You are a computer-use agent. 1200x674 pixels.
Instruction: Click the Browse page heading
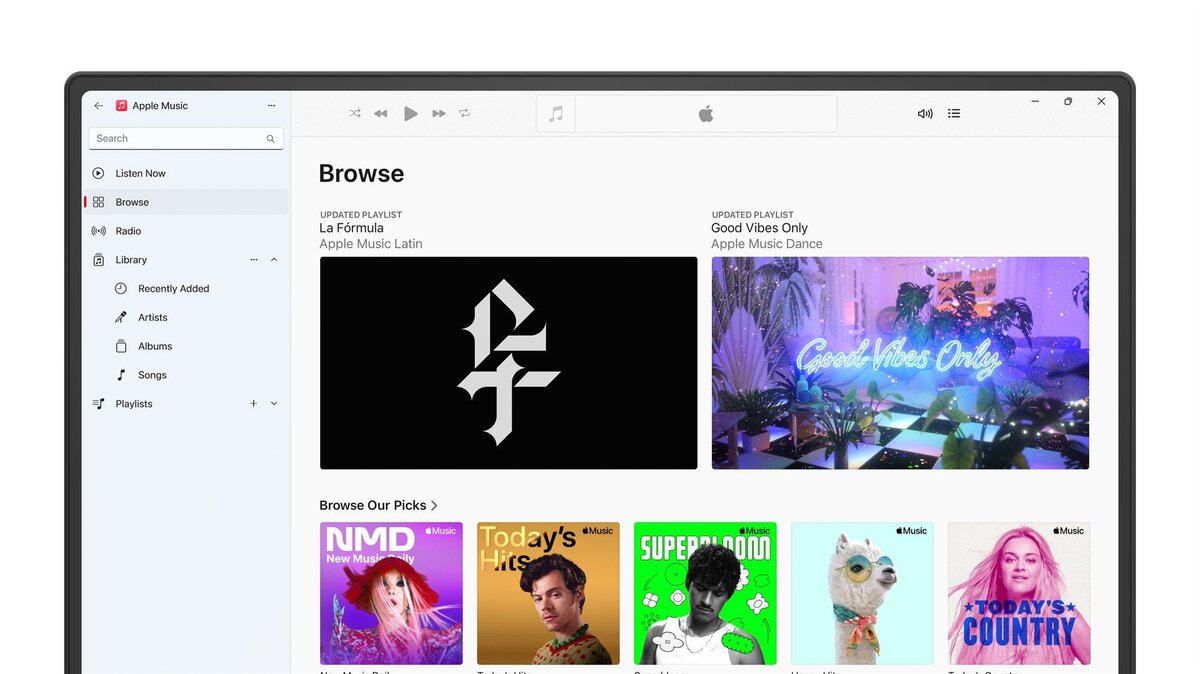tap(361, 174)
